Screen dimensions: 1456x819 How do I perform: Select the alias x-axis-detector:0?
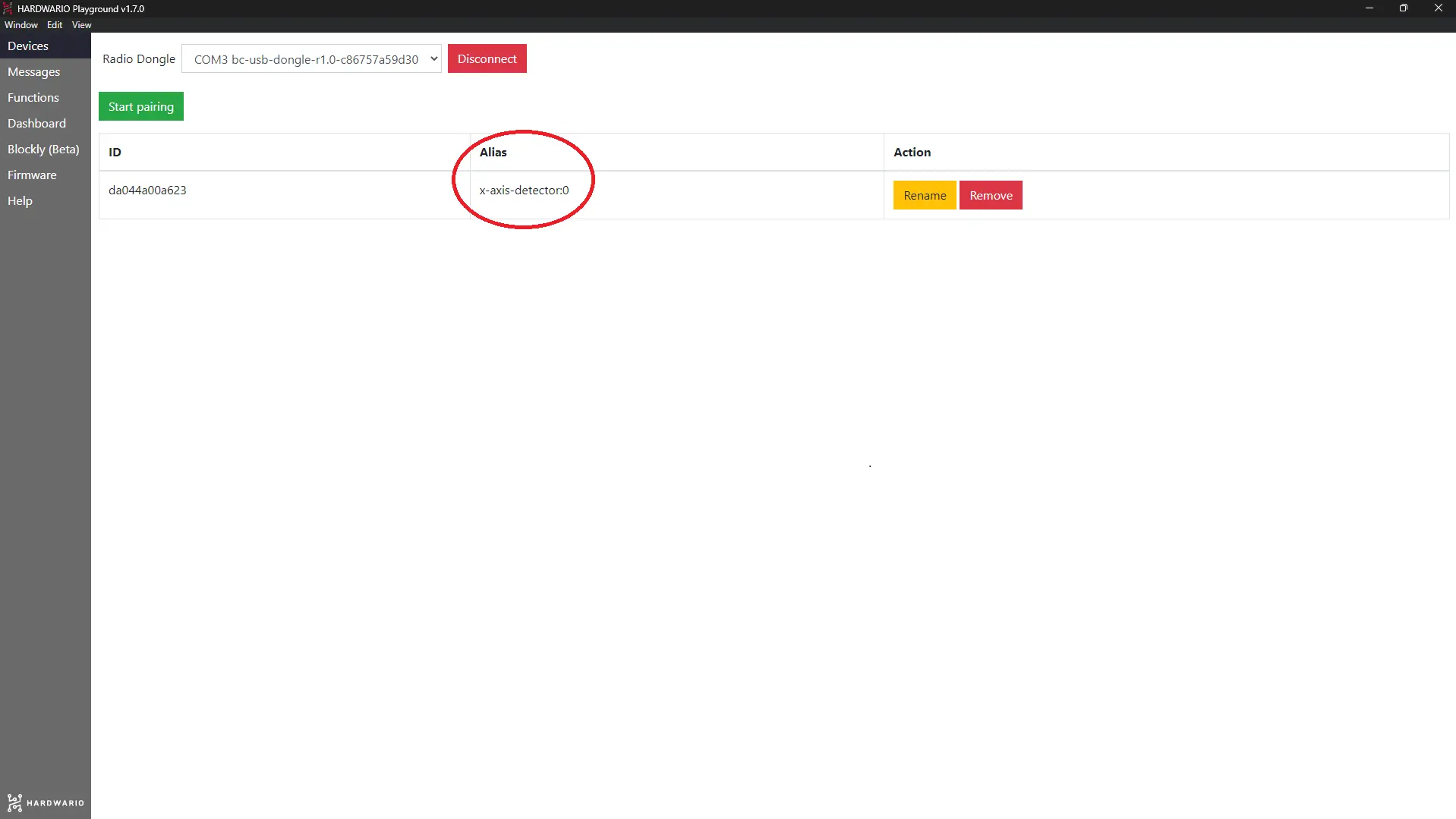coord(524,190)
